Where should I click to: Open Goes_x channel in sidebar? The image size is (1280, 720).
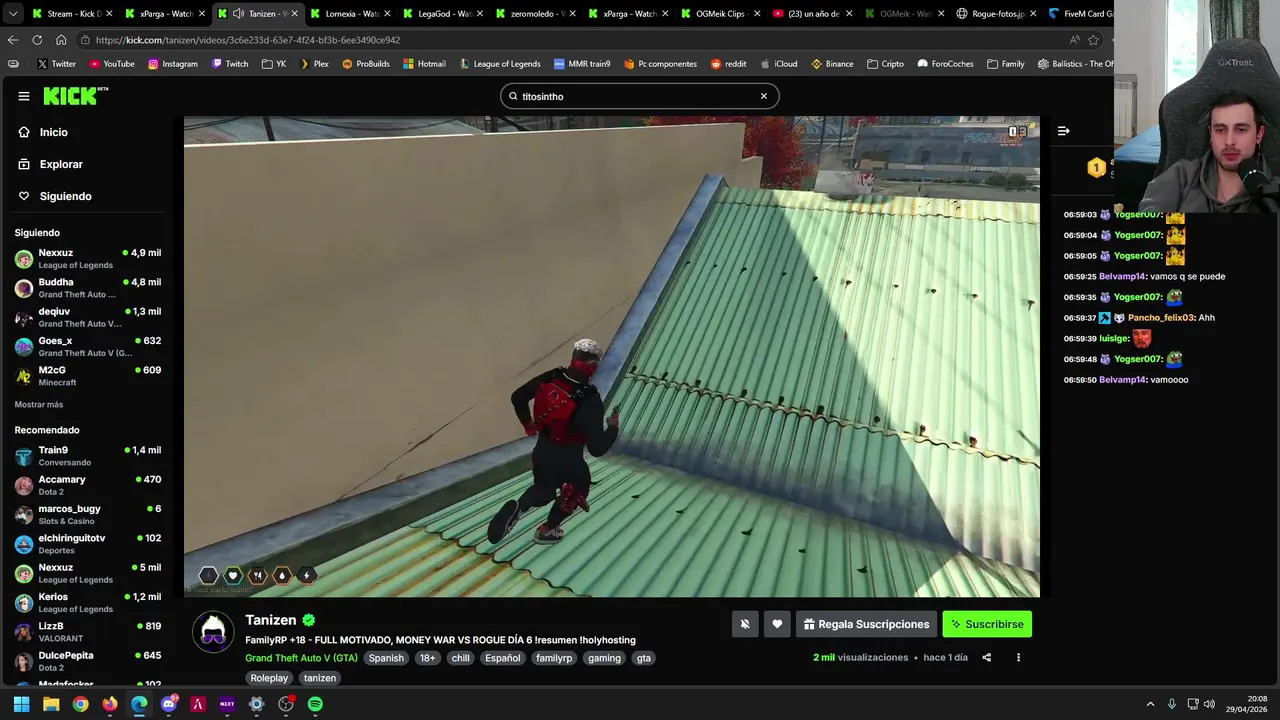pos(88,346)
